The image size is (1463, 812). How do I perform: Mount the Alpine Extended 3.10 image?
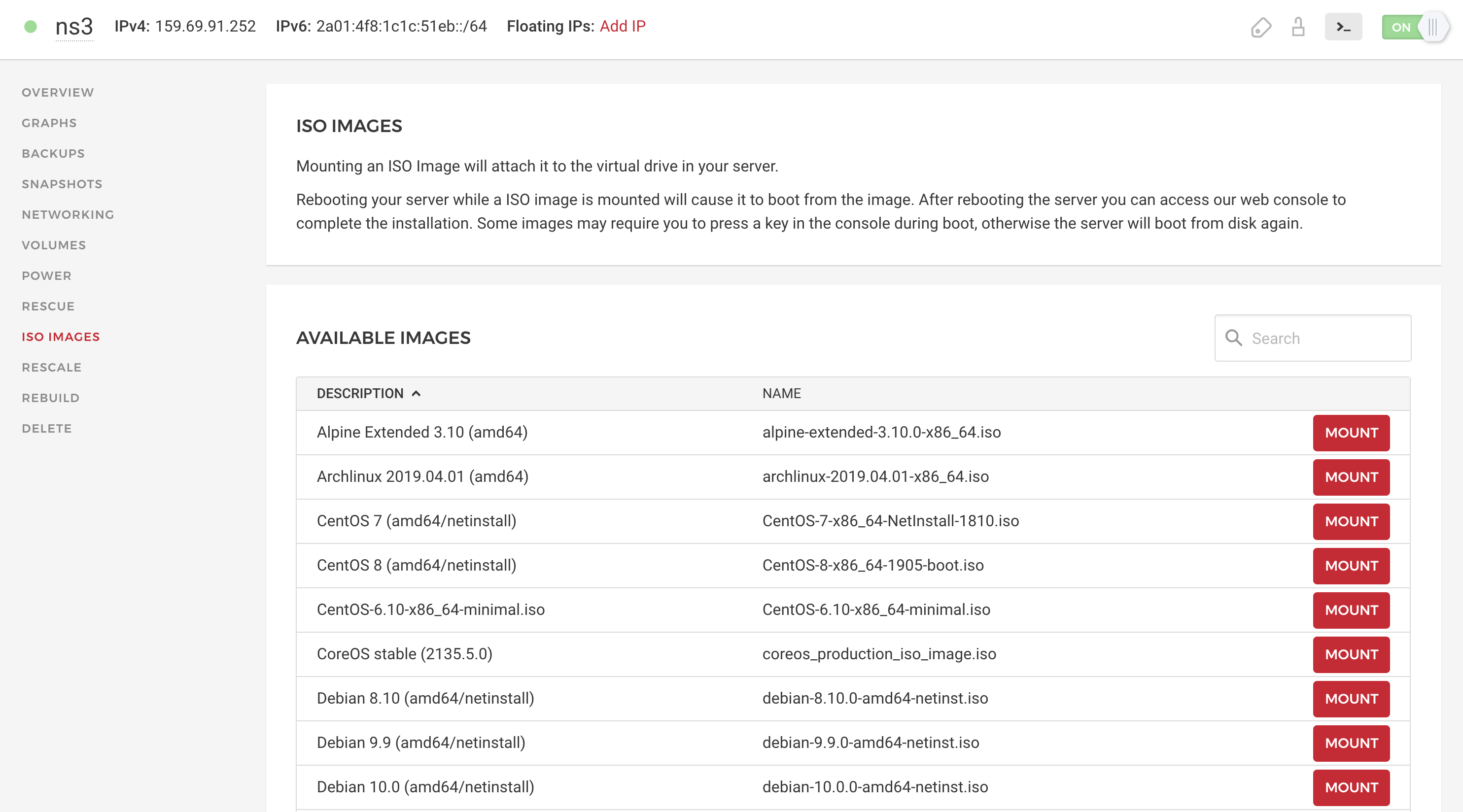point(1351,433)
